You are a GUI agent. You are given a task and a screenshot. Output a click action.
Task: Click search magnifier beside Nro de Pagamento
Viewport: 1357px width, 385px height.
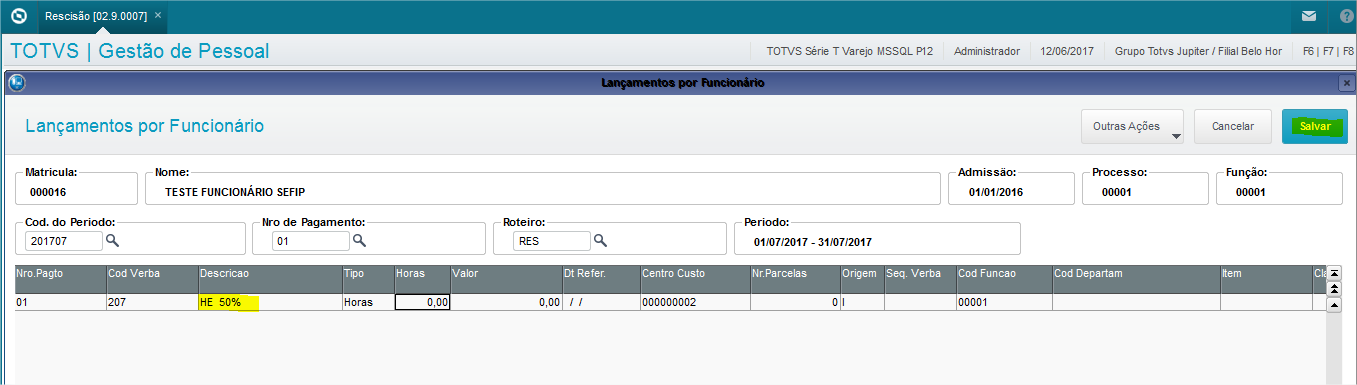point(359,240)
